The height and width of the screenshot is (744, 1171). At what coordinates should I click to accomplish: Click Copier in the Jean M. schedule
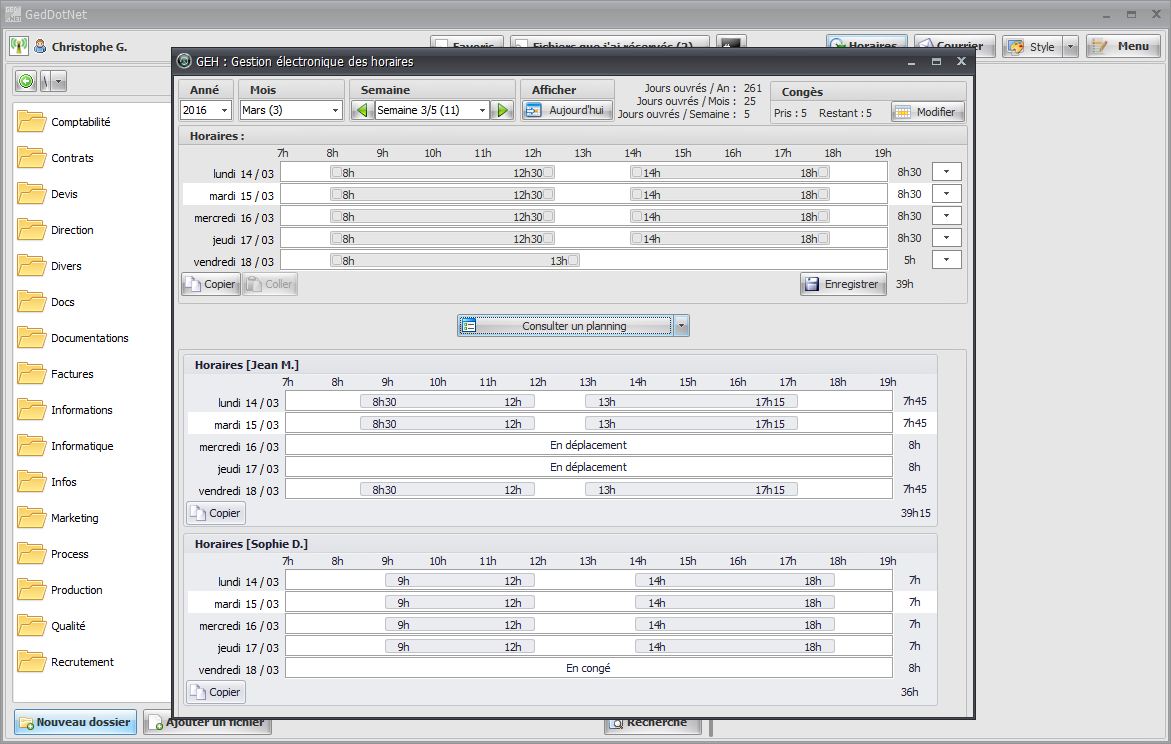pyautogui.click(x=216, y=513)
